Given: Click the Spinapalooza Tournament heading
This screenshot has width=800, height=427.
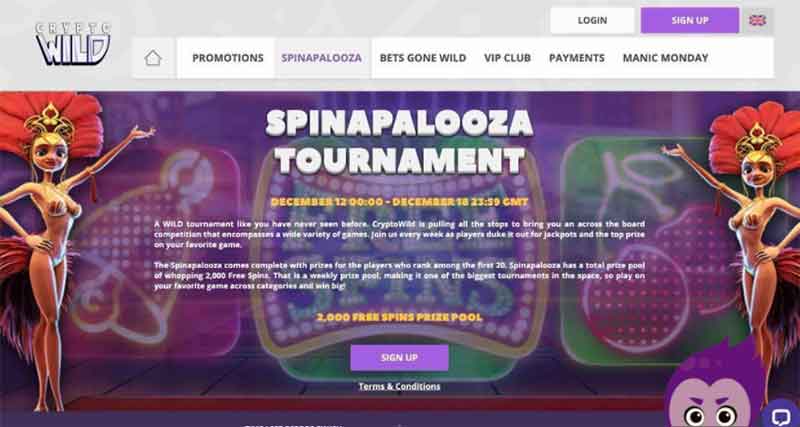Looking at the screenshot, I should click(399, 141).
